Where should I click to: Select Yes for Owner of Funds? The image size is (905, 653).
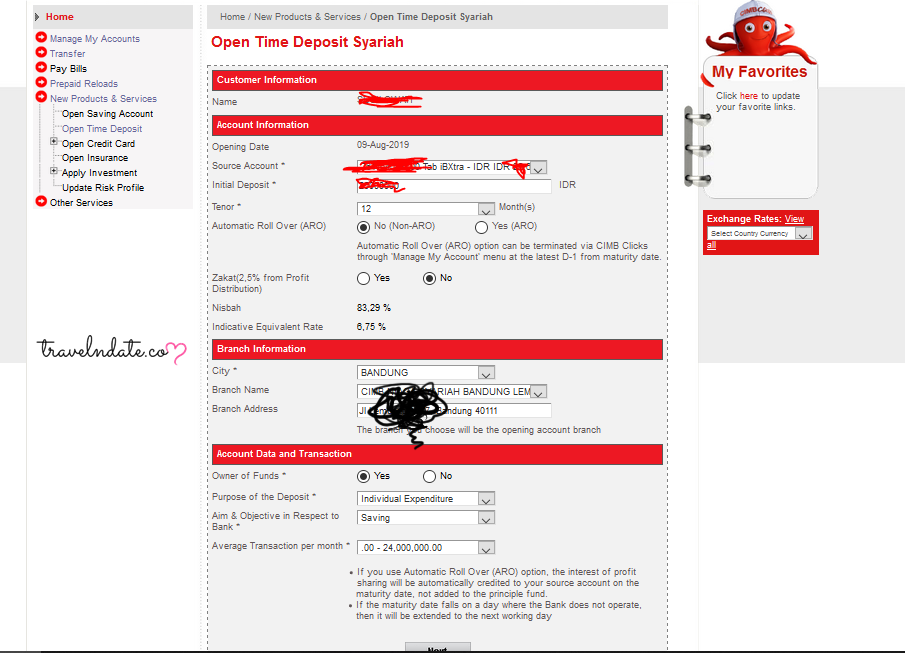click(x=363, y=477)
